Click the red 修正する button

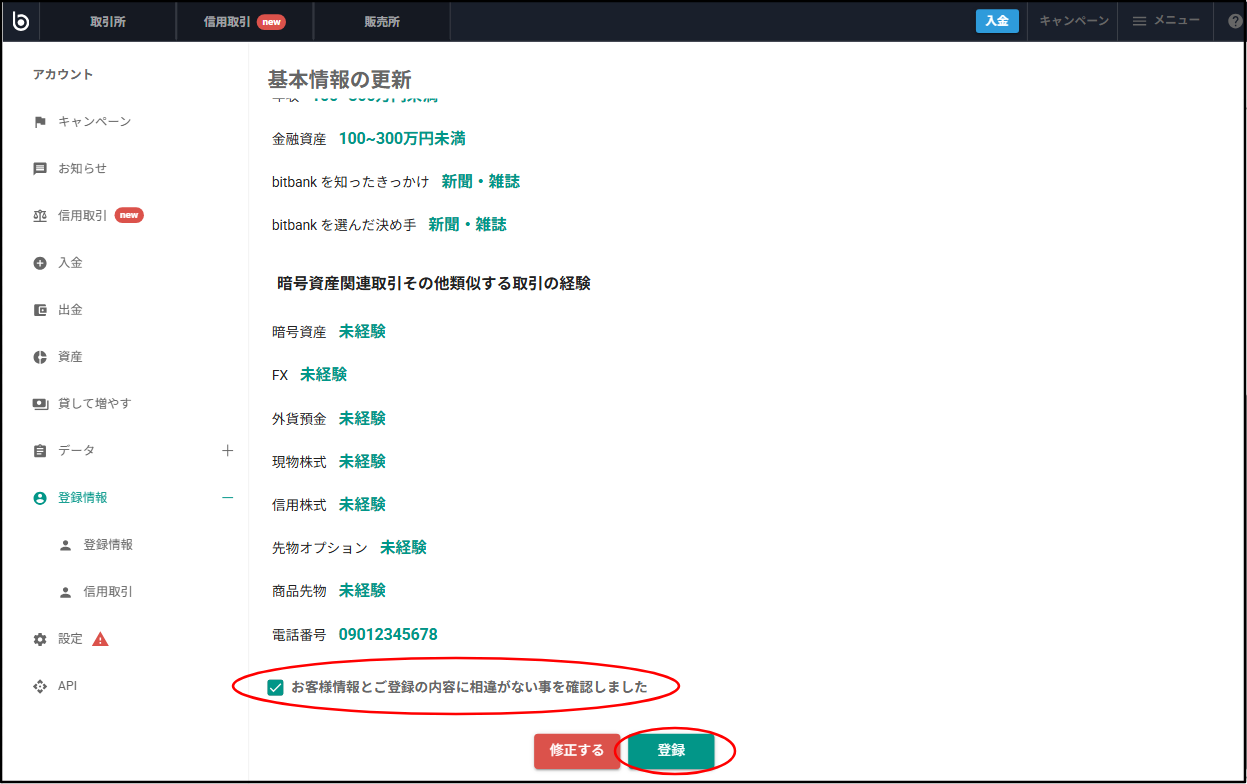pos(577,751)
